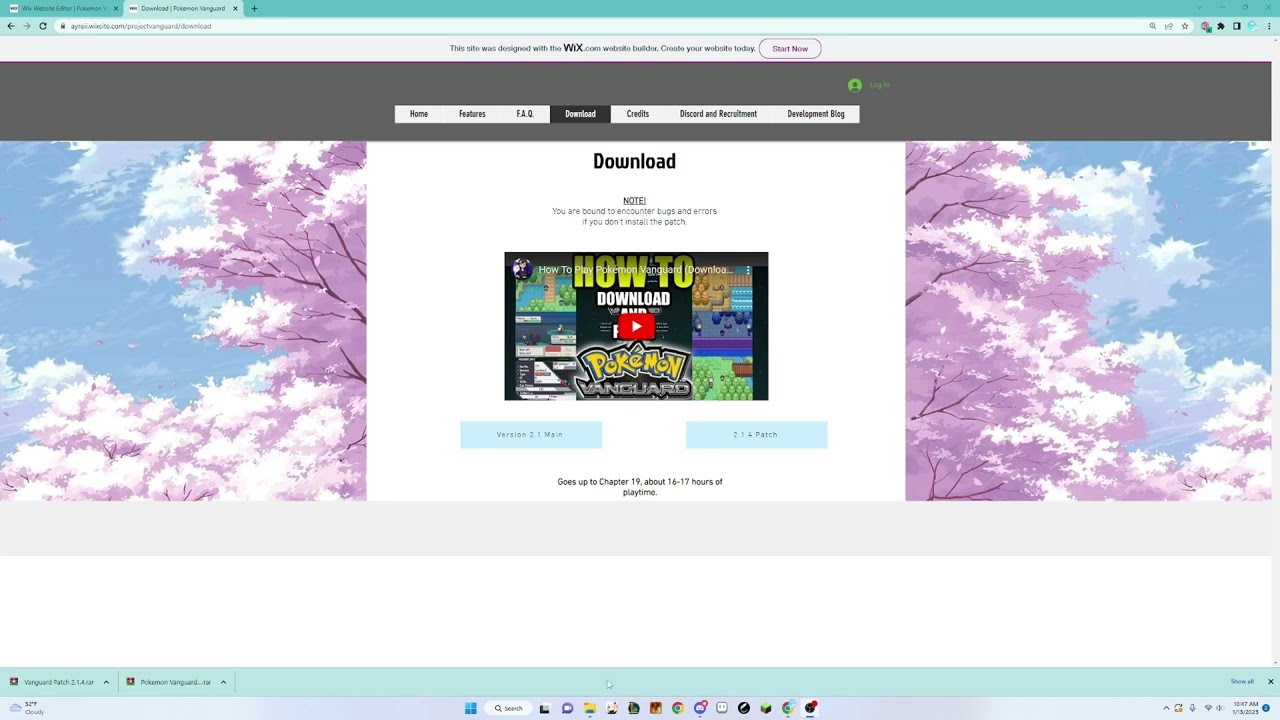Close the Download Pokemon Vanguard tab
This screenshot has height=720, width=1280.
pos(235,8)
